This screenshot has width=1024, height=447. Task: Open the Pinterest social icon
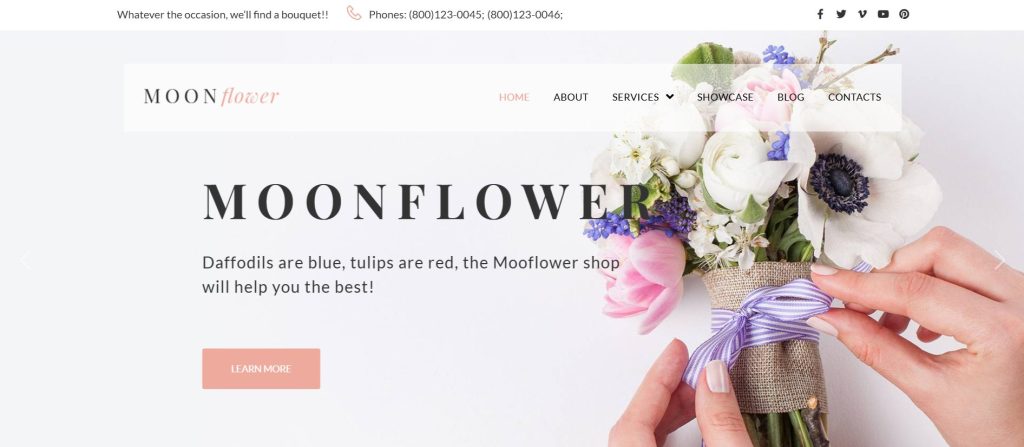coord(904,14)
